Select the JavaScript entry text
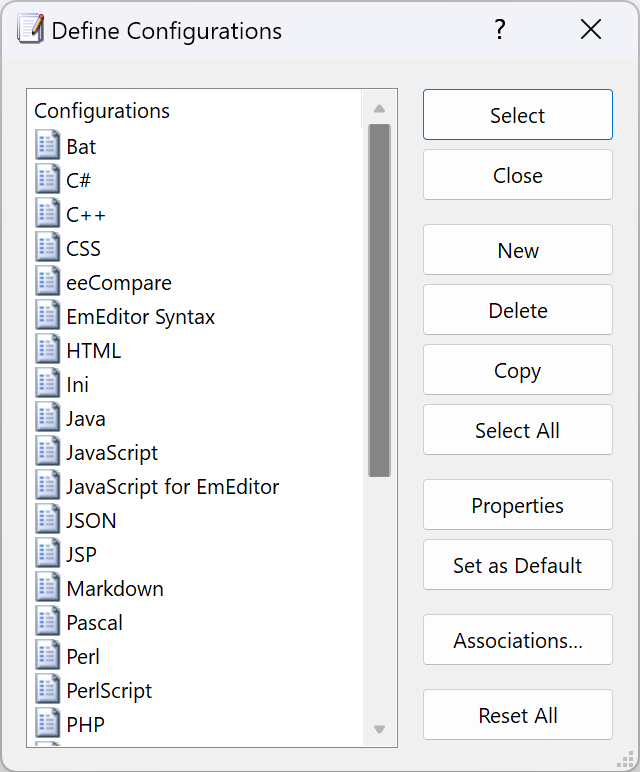640x772 pixels. (112, 453)
